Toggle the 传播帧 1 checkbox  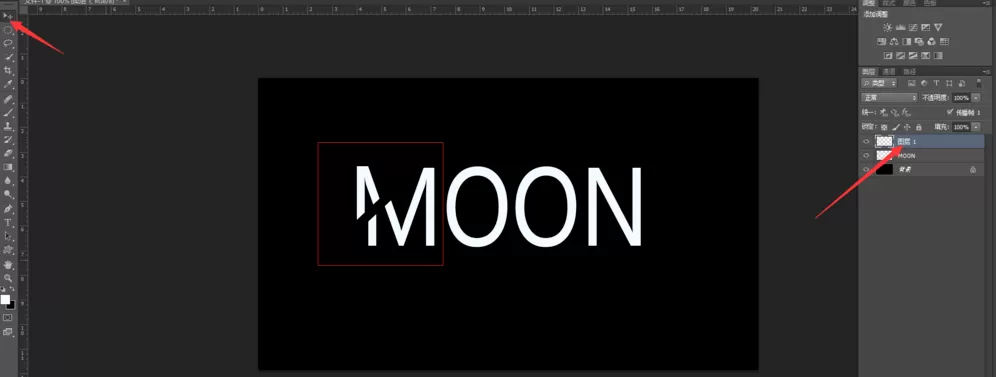click(x=950, y=112)
